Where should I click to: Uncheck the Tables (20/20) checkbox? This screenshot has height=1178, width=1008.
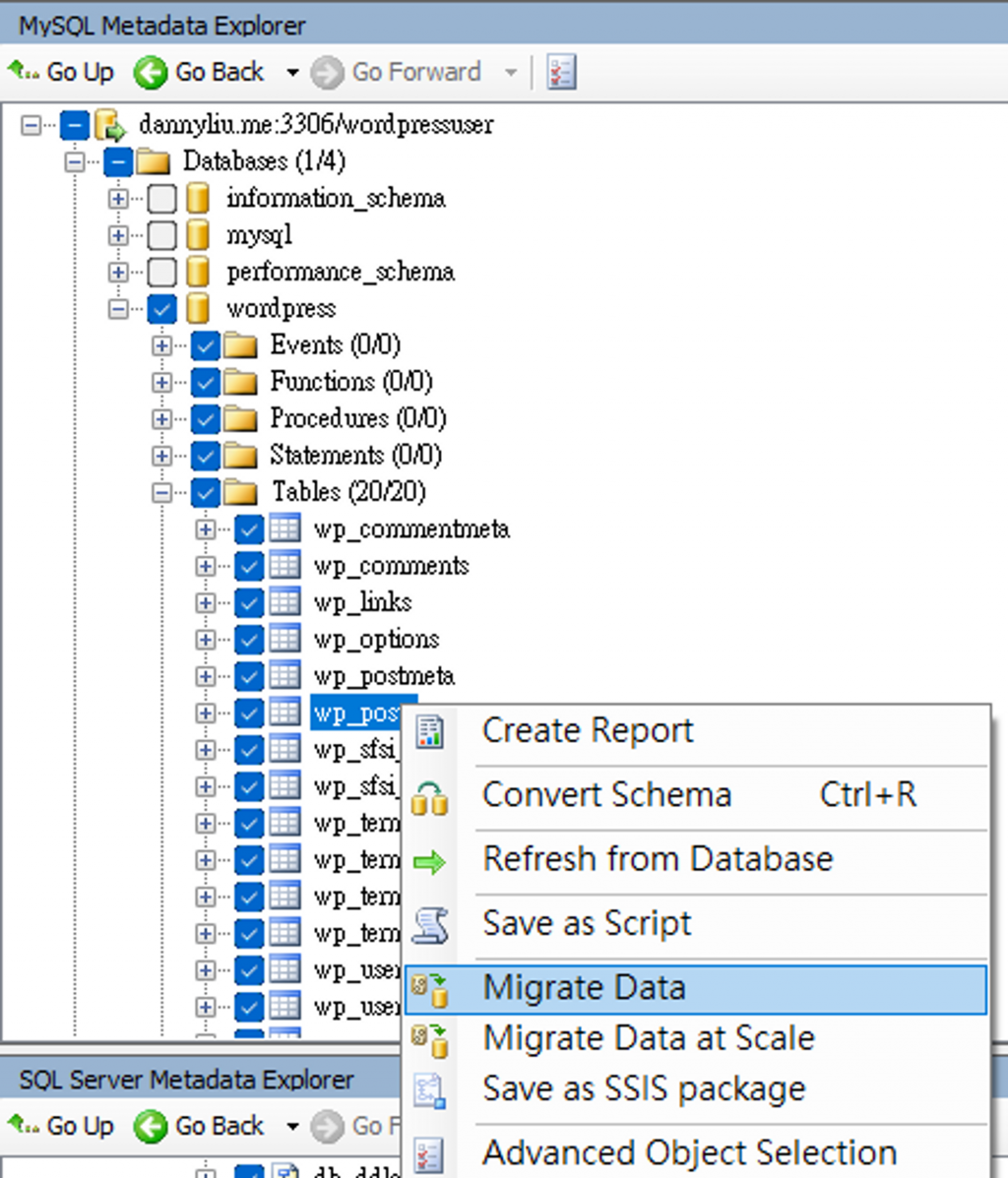[205, 493]
